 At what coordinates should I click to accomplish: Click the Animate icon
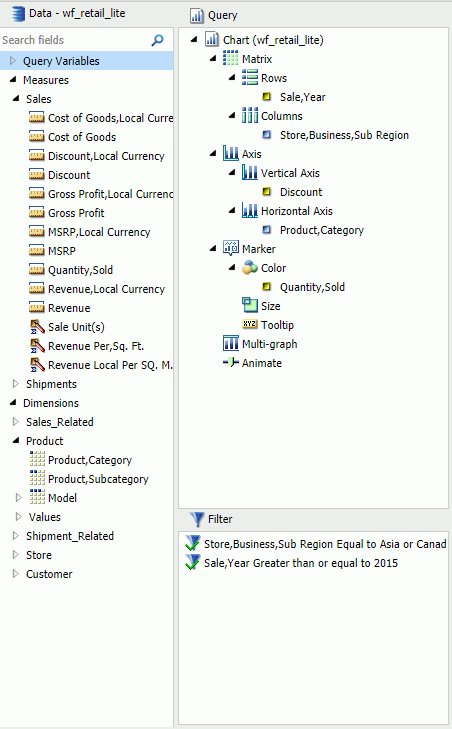[231, 362]
